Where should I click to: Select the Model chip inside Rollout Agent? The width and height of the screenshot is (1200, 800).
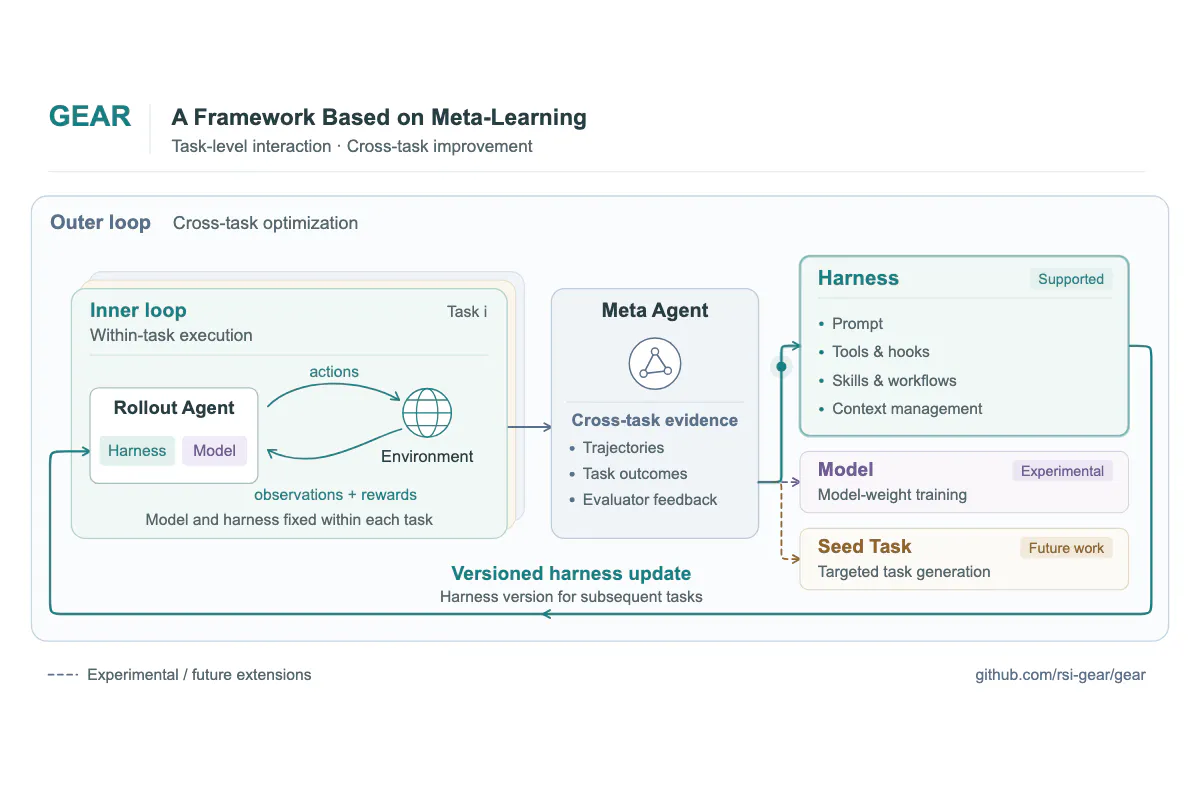coord(214,451)
